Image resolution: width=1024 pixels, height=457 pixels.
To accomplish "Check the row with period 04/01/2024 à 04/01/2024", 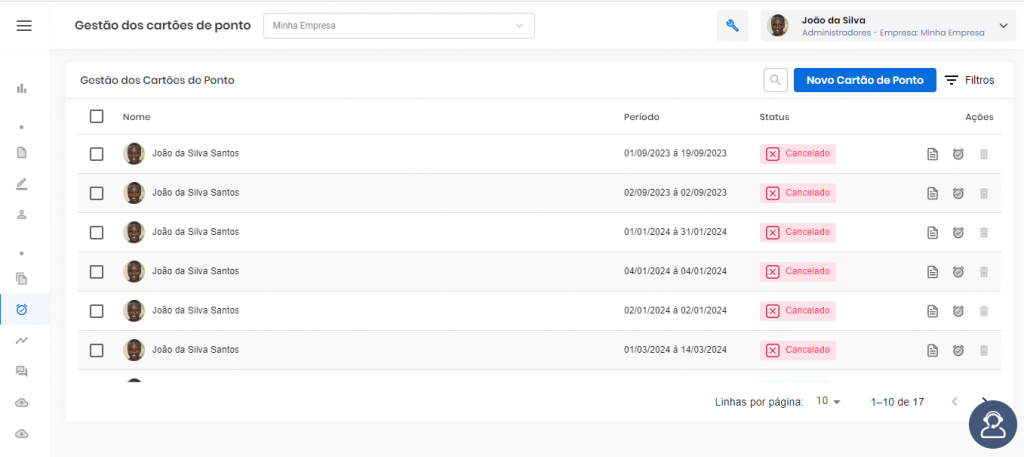I will click(97, 272).
